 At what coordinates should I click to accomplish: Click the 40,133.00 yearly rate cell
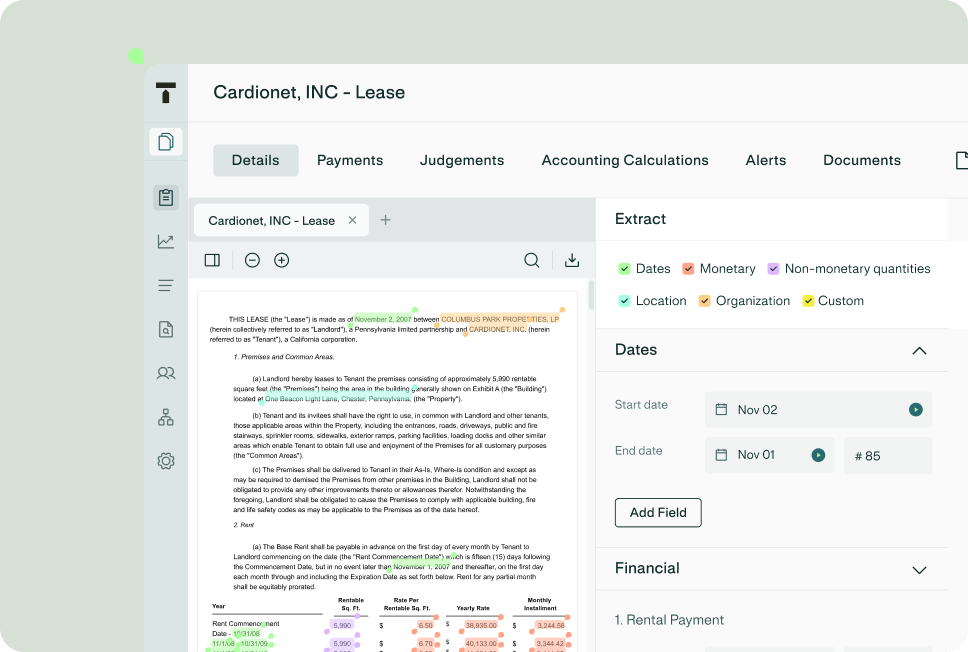481,643
